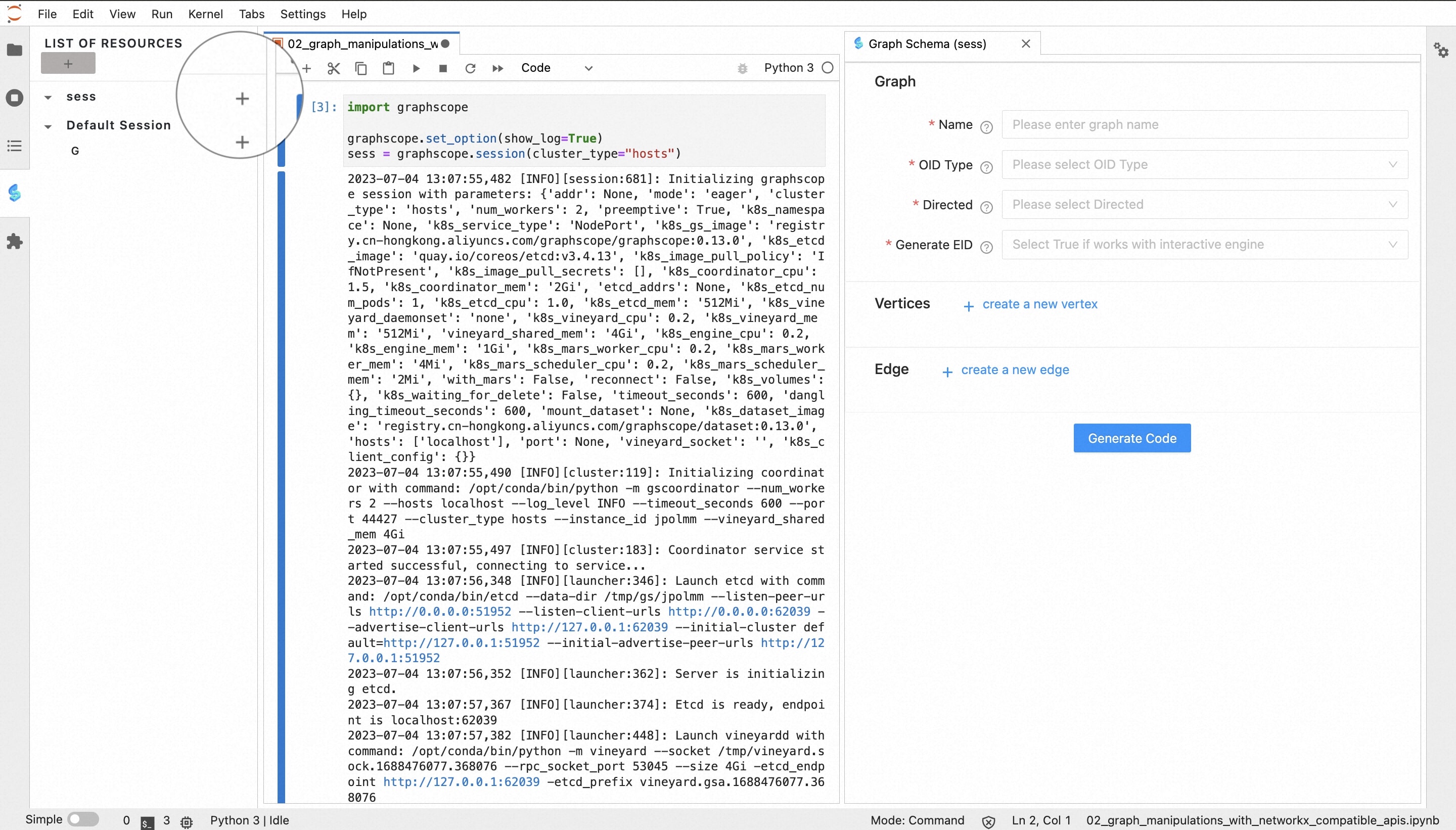
Task: Open the file browser in the left sidebar
Action: 15,50
